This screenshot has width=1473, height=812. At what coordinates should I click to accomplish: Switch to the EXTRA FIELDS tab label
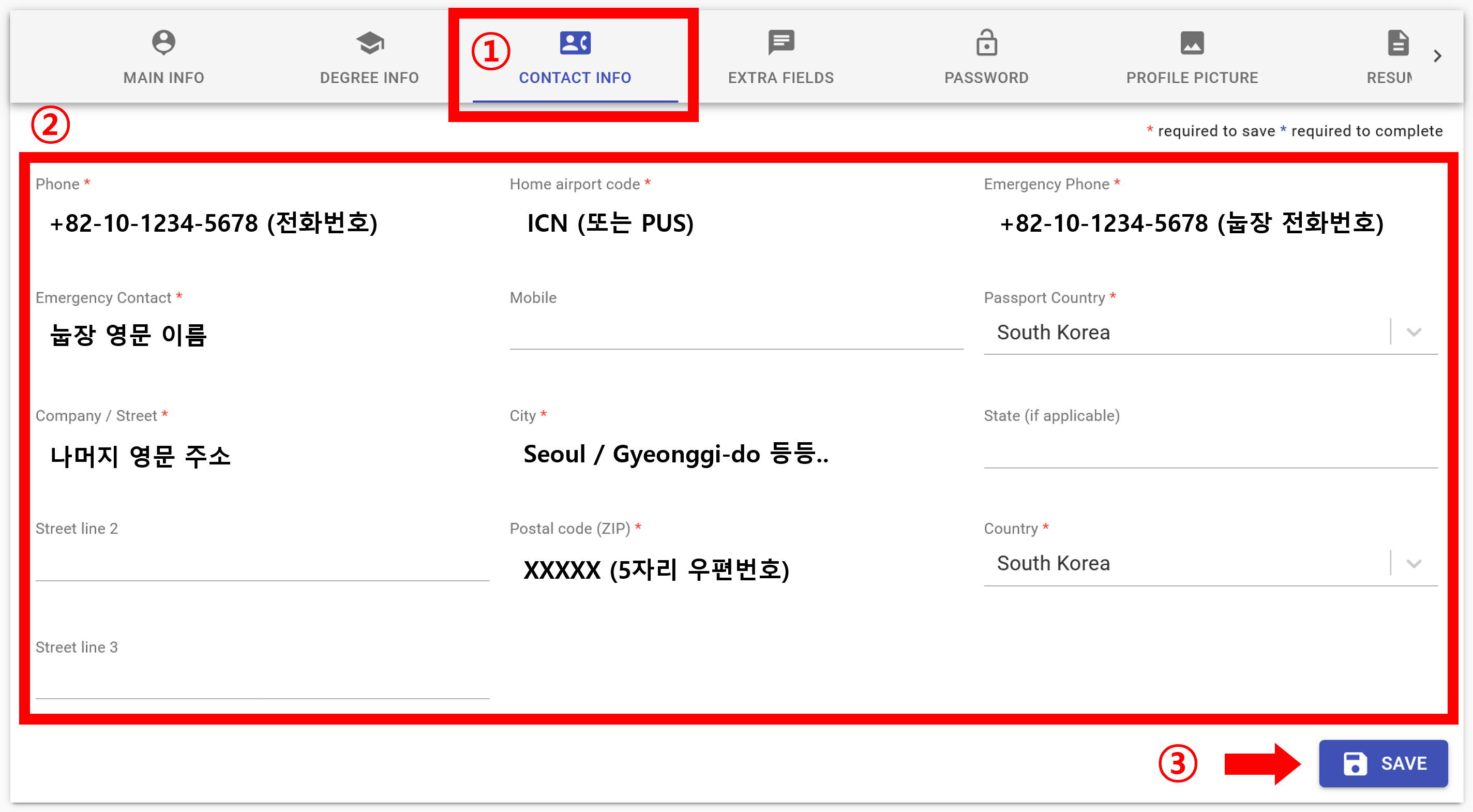(x=780, y=78)
